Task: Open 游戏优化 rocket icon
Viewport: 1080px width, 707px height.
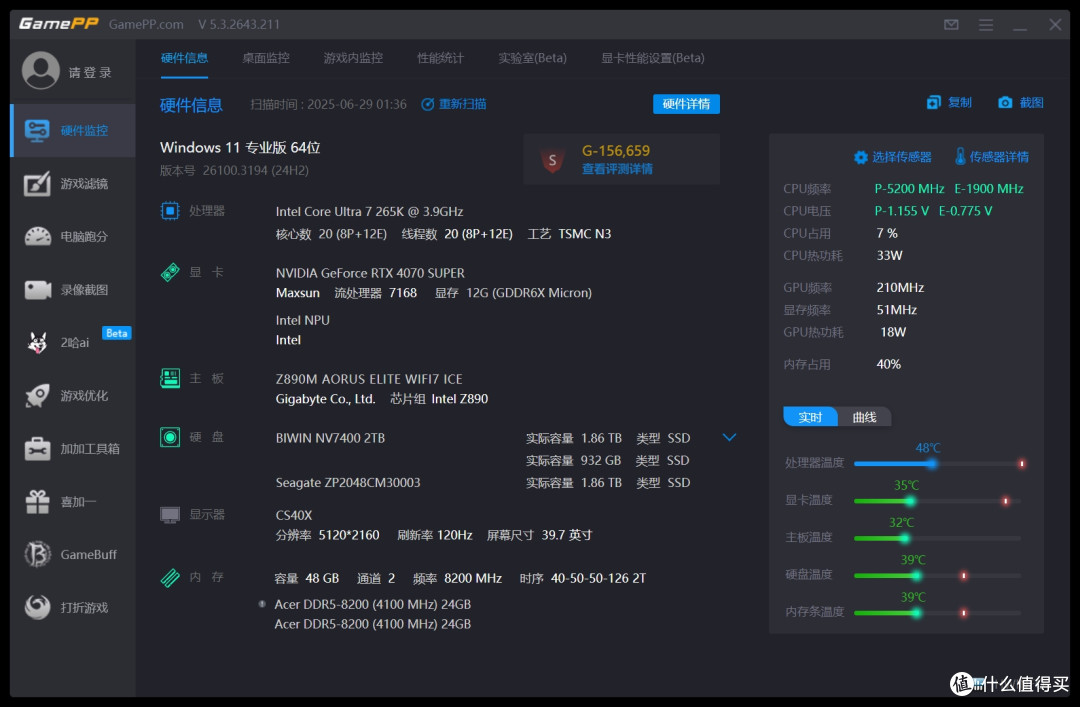Action: [37, 396]
